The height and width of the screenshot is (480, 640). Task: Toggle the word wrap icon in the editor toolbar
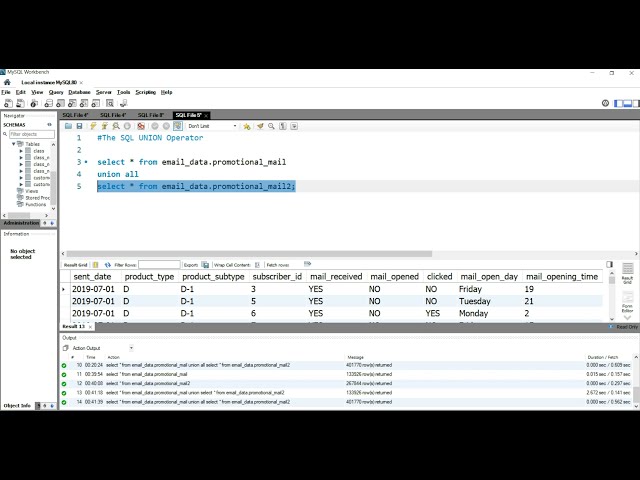pos(294,126)
